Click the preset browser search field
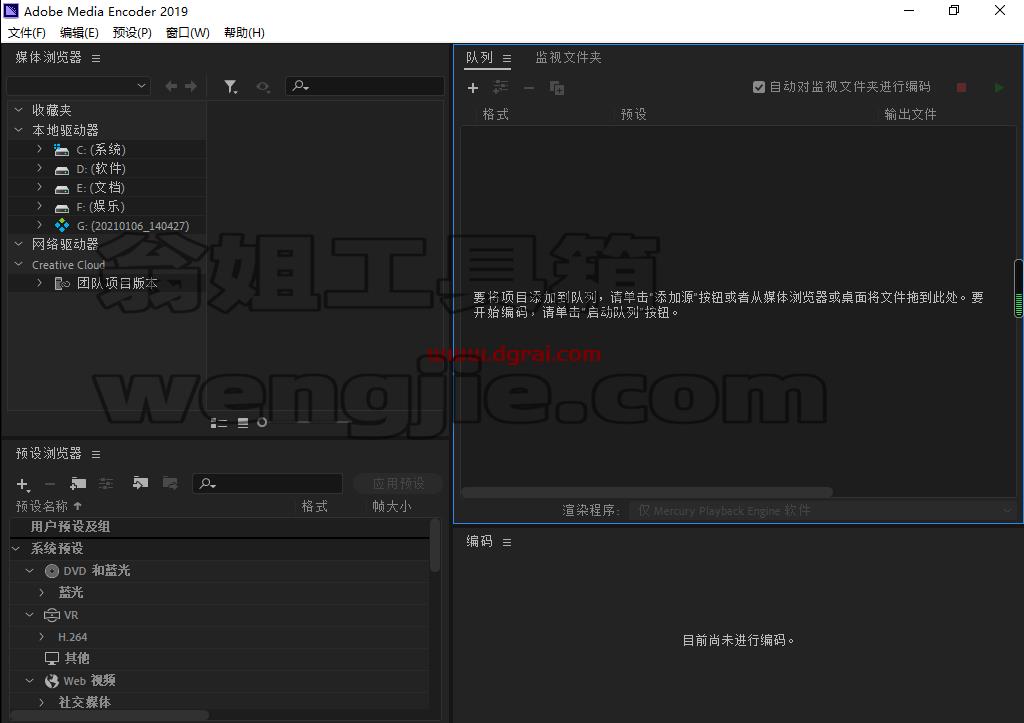 [267, 483]
